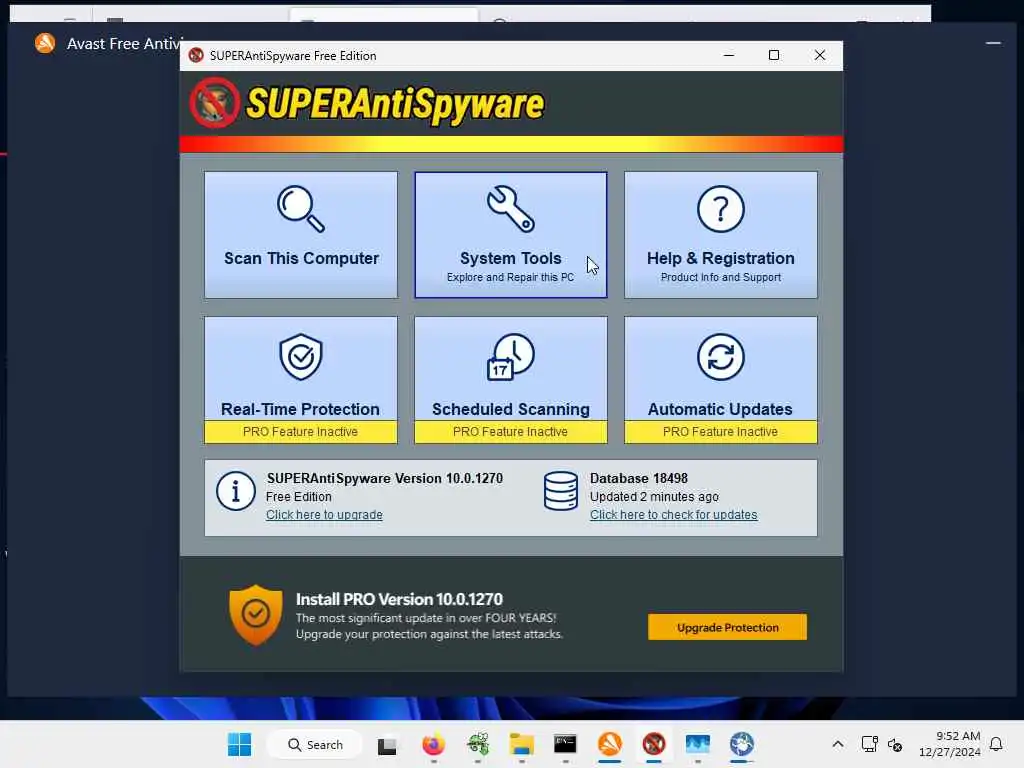Click 'Product Info and Support' subtitle
Viewport: 1024px width, 768px height.
tap(720, 277)
